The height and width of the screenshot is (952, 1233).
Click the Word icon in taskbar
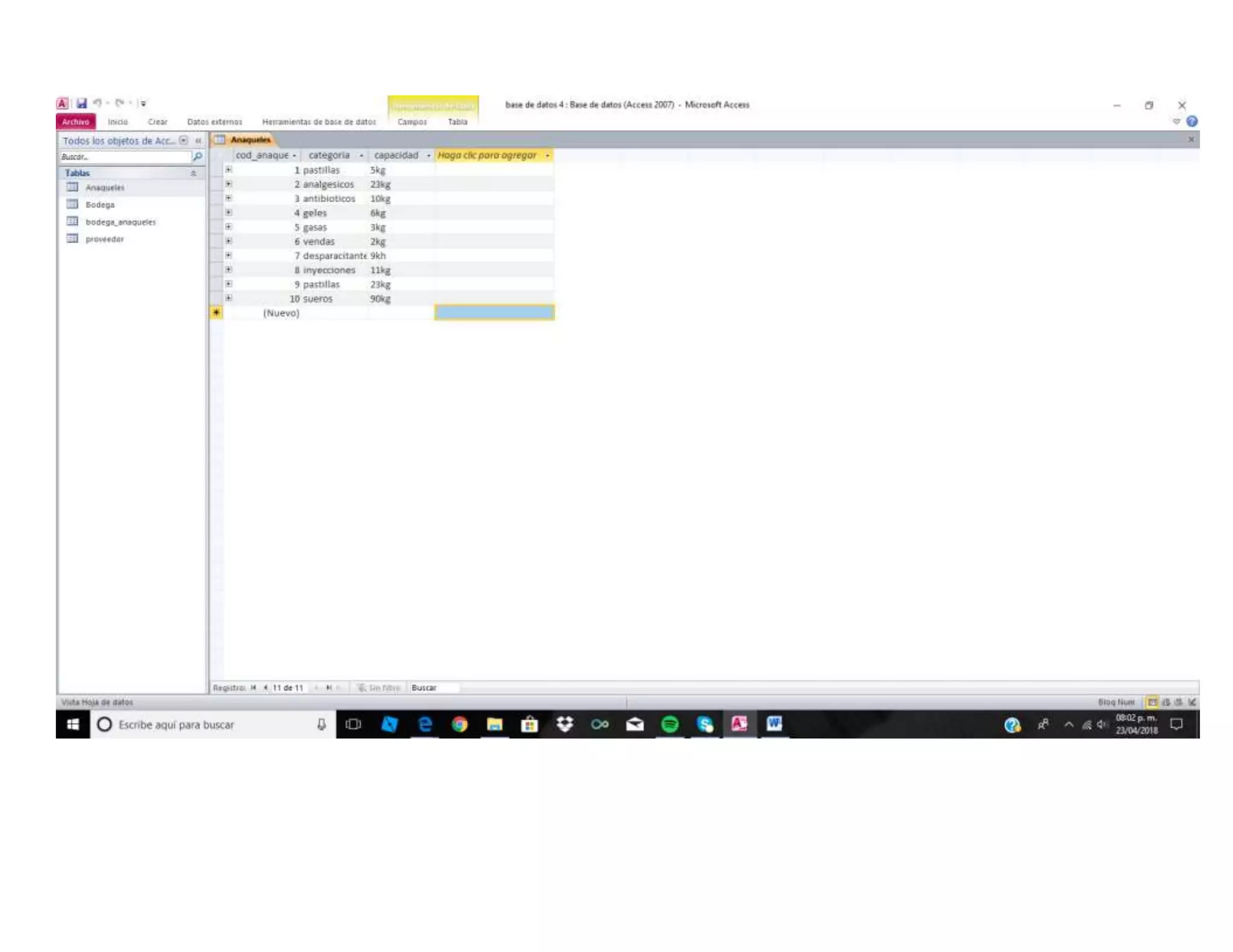(x=774, y=725)
